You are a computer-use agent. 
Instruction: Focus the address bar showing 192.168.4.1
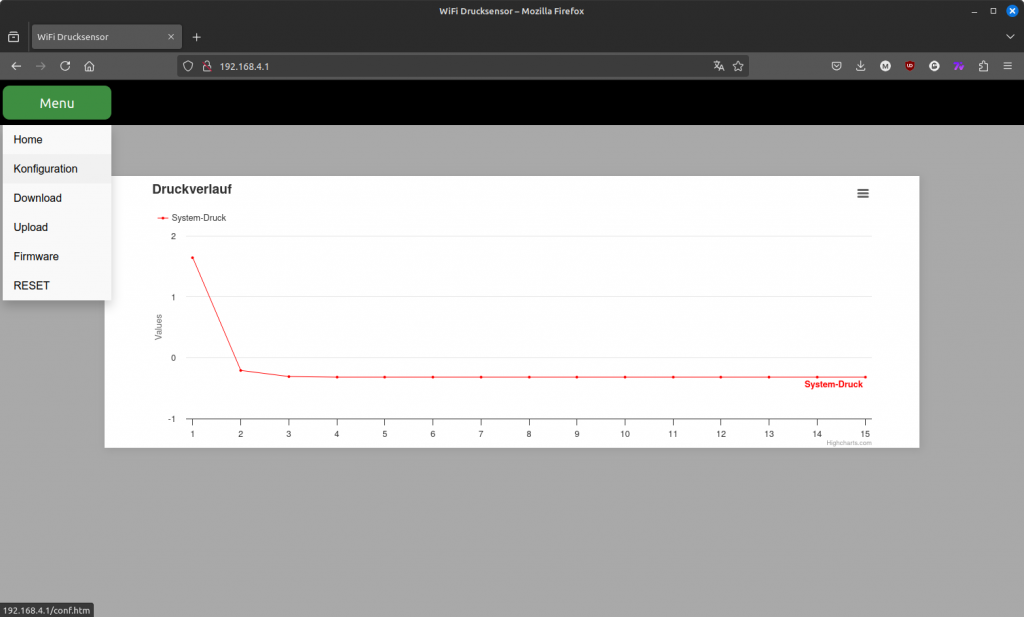(x=450, y=66)
